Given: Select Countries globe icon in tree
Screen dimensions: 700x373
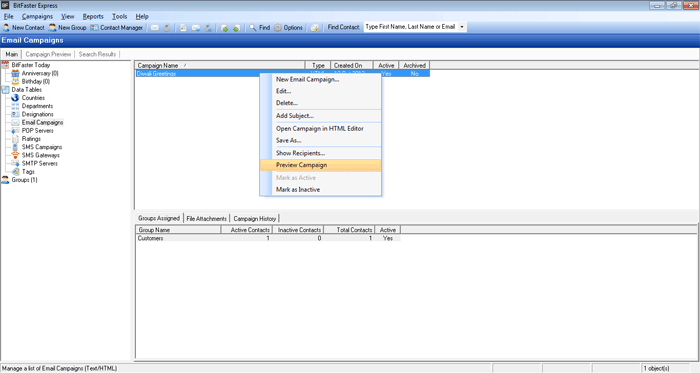Looking at the screenshot, I should 15,98.
